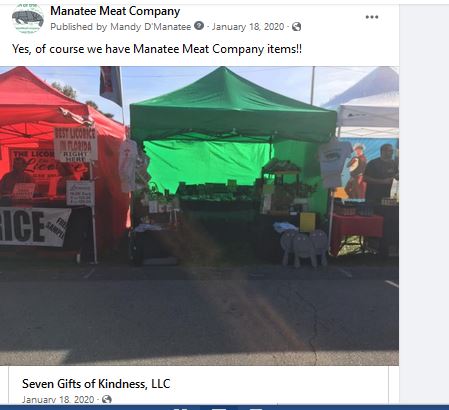Click the post text about Manatee Meat Company items
The height and width of the screenshot is (410, 449).
[157, 49]
